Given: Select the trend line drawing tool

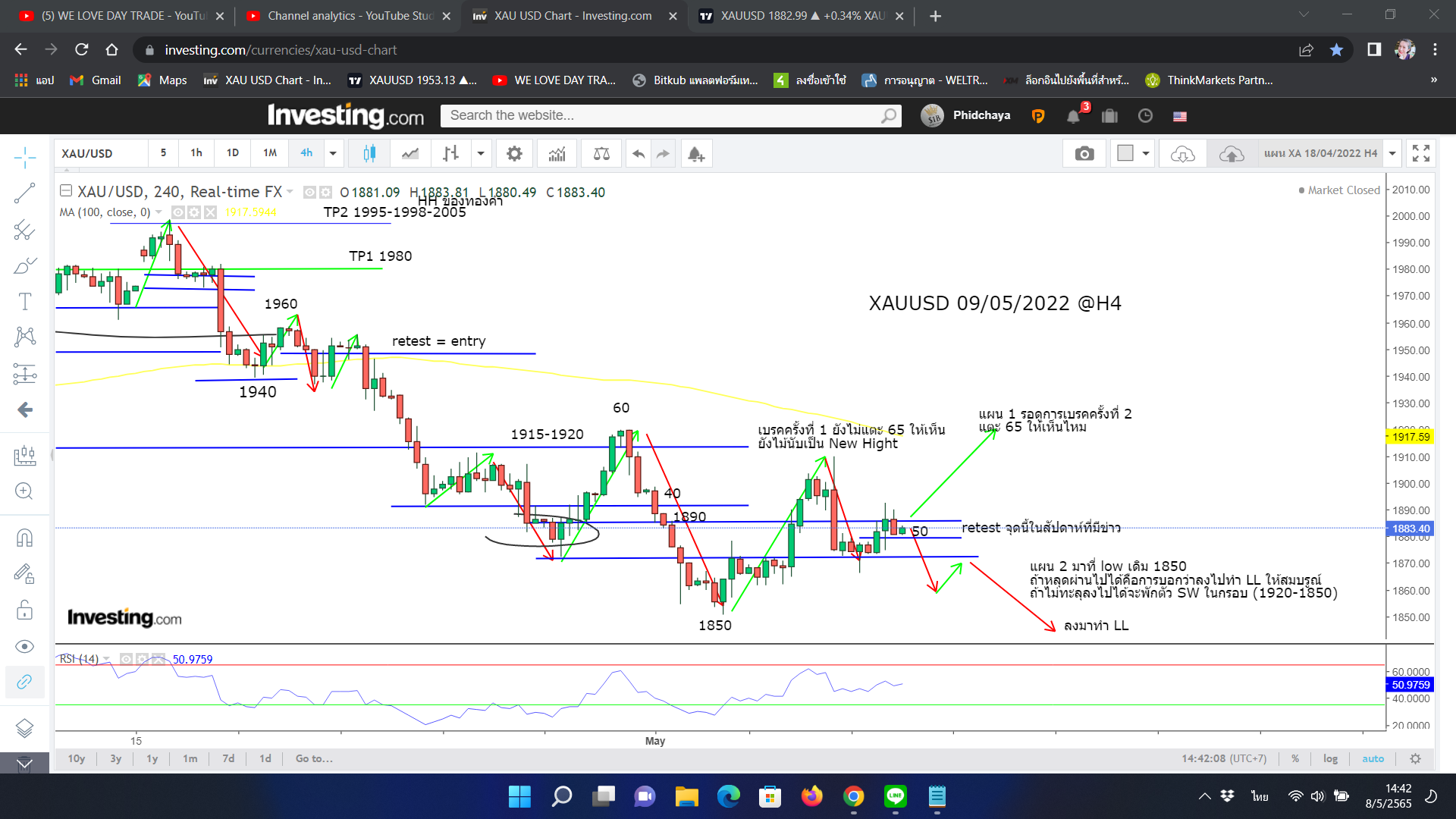Looking at the screenshot, I should point(24,193).
